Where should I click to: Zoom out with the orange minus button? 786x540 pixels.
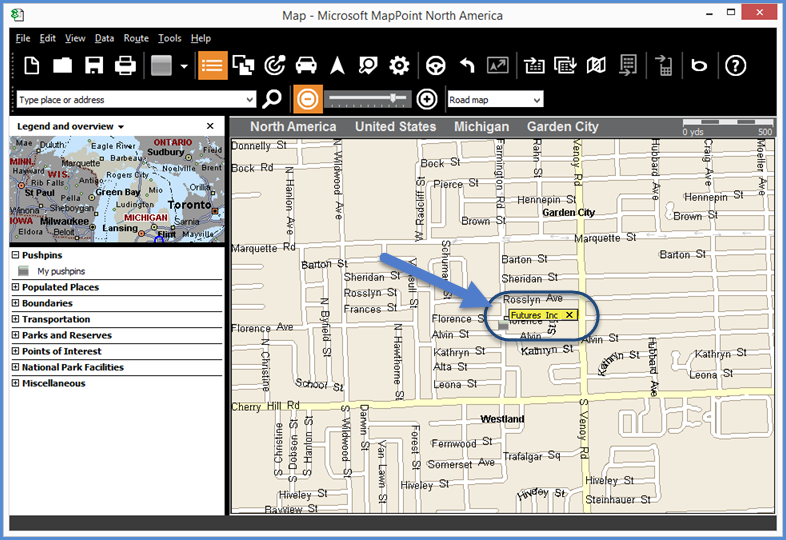tap(308, 99)
